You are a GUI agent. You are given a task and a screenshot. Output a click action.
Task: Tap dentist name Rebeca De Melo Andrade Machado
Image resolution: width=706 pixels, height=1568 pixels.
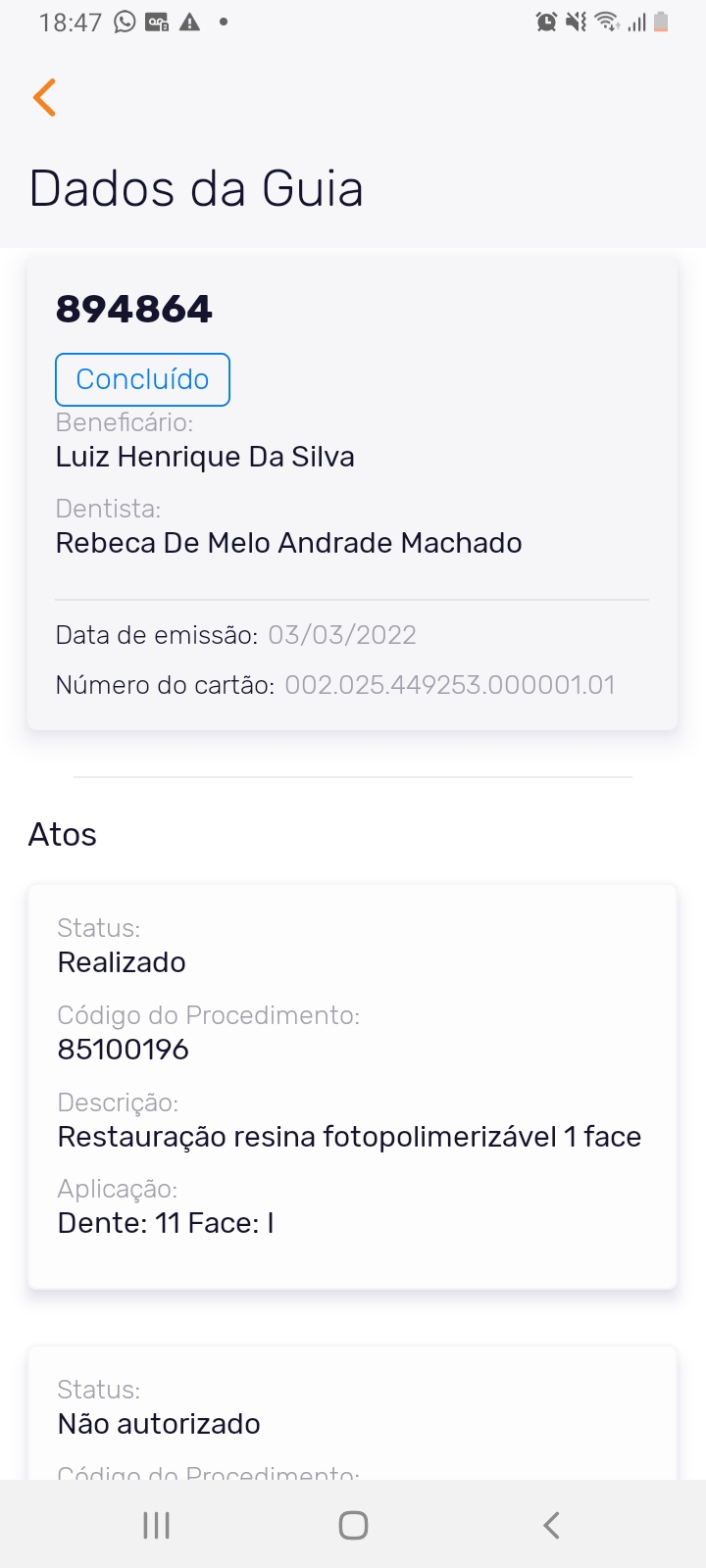pyautogui.click(x=288, y=543)
